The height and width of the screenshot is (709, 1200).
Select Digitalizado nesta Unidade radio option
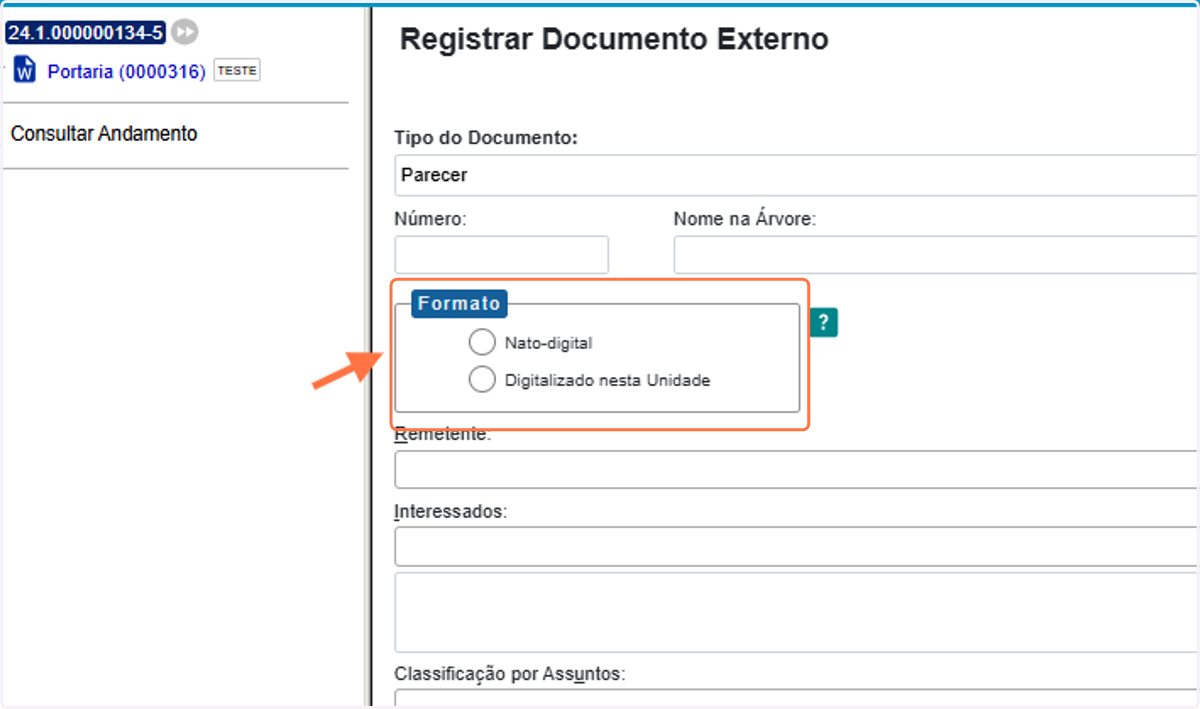(x=482, y=380)
